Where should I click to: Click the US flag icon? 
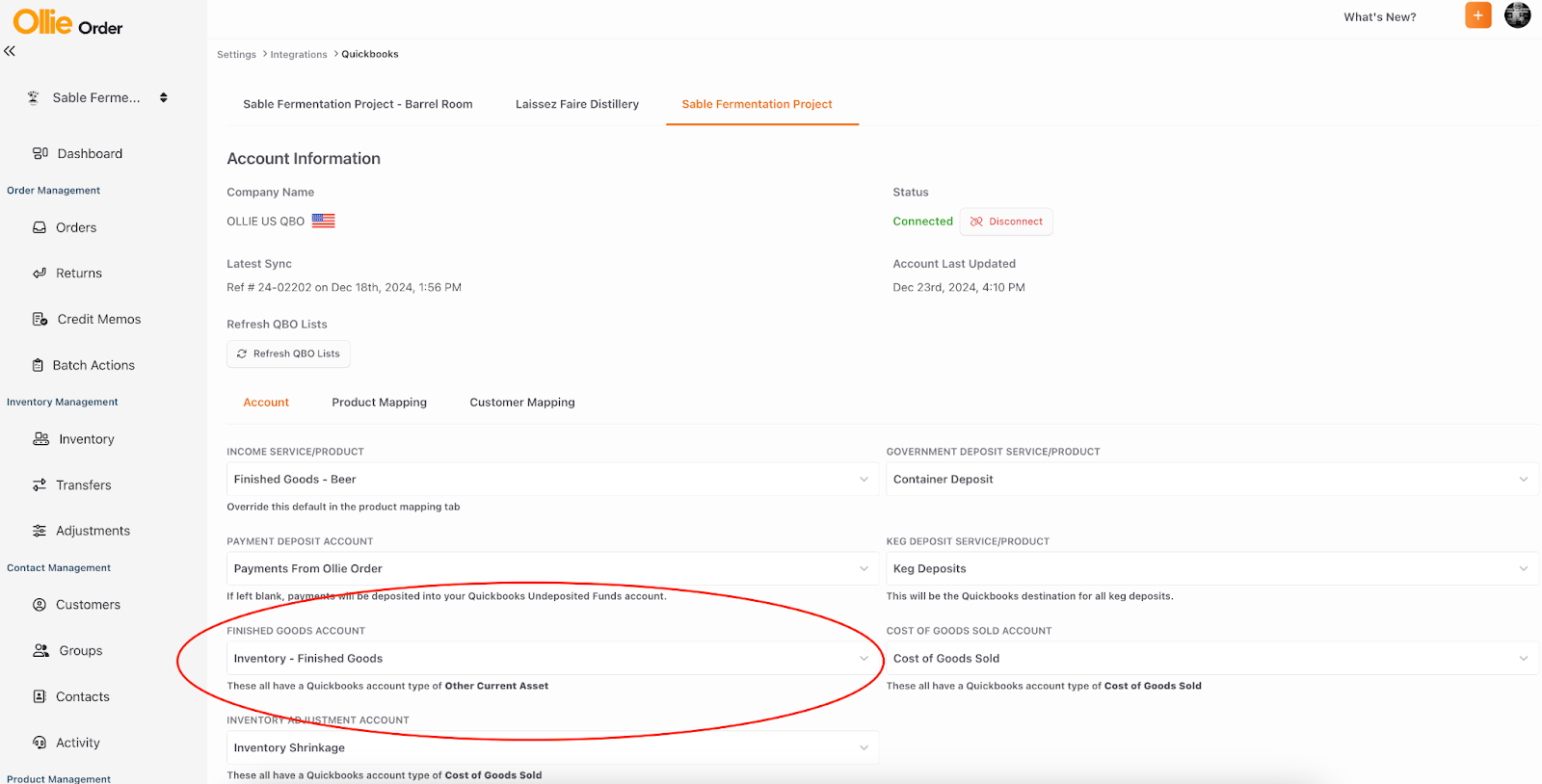click(x=324, y=221)
